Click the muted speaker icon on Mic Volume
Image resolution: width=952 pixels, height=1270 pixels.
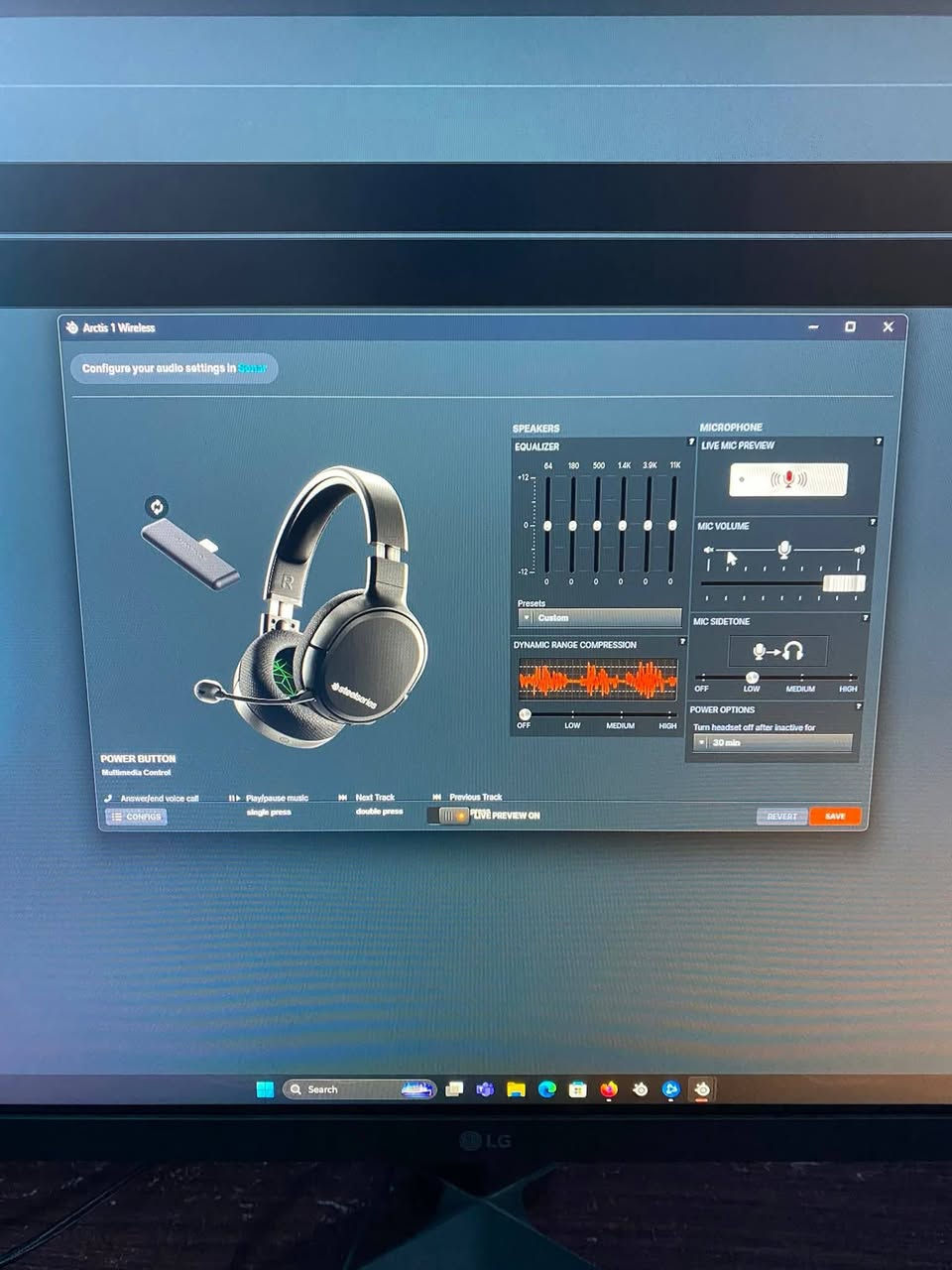[x=709, y=550]
